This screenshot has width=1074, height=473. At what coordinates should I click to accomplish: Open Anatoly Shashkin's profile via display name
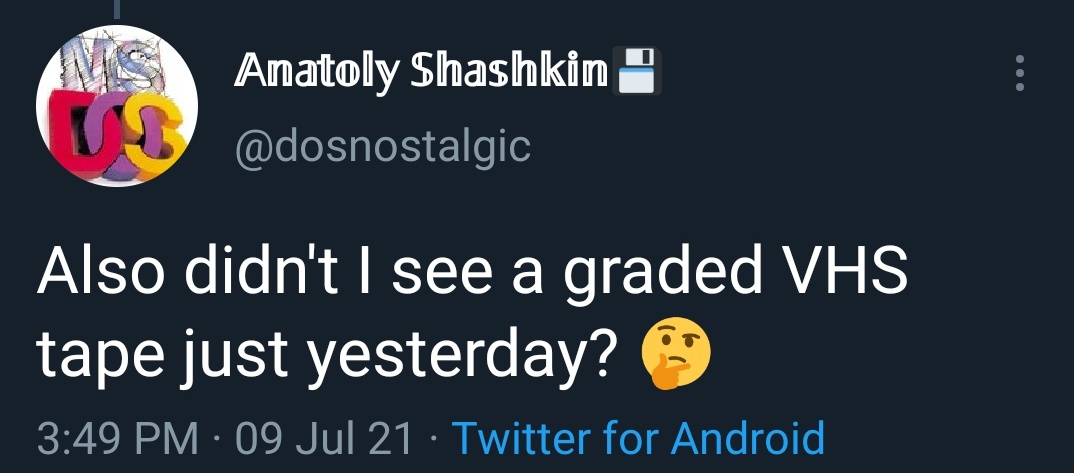point(421,72)
